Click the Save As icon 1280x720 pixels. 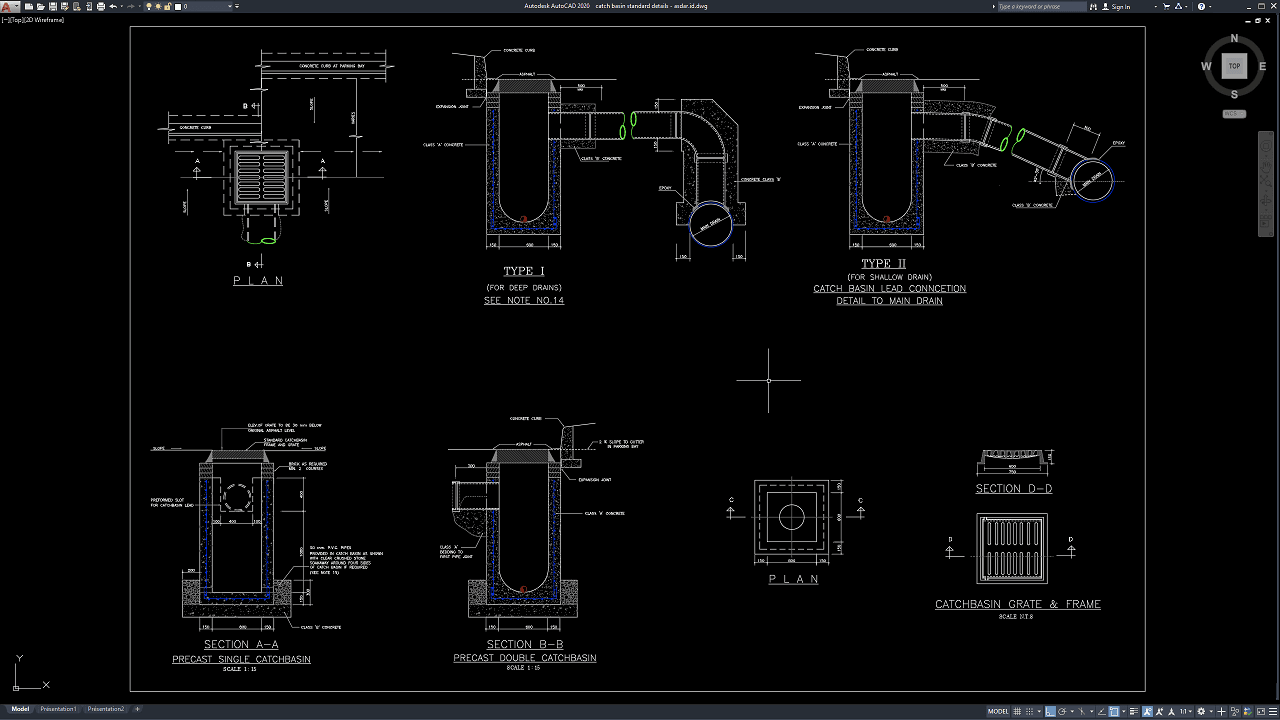click(x=65, y=6)
